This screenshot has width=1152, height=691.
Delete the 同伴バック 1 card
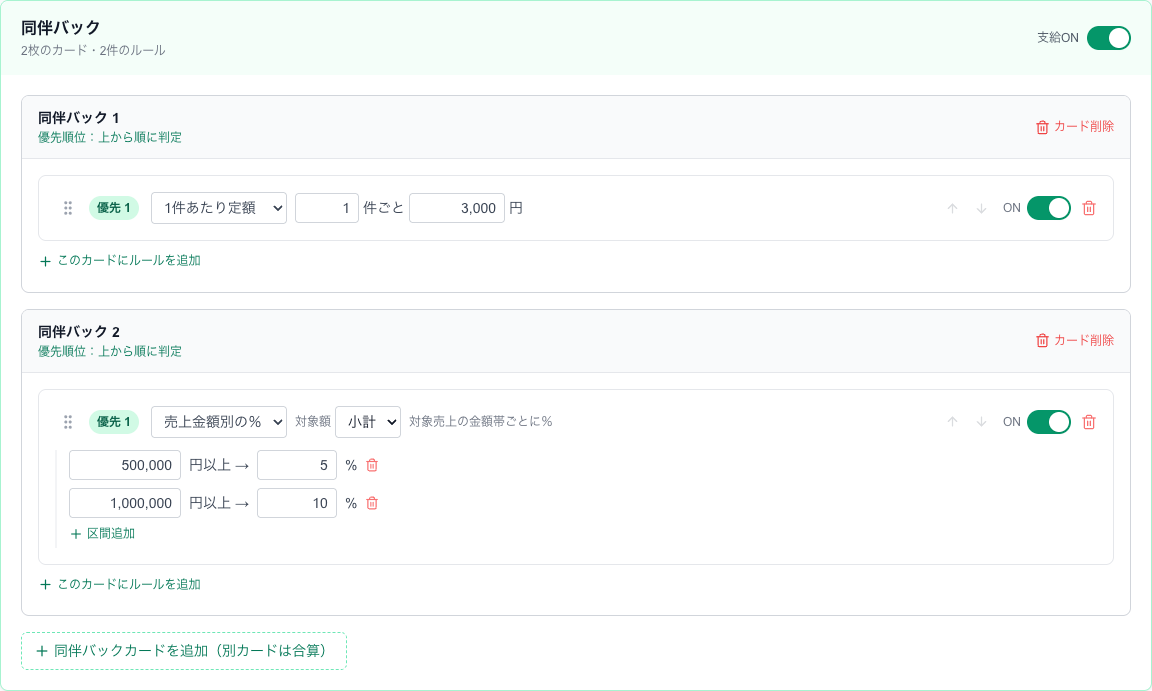[1074, 127]
